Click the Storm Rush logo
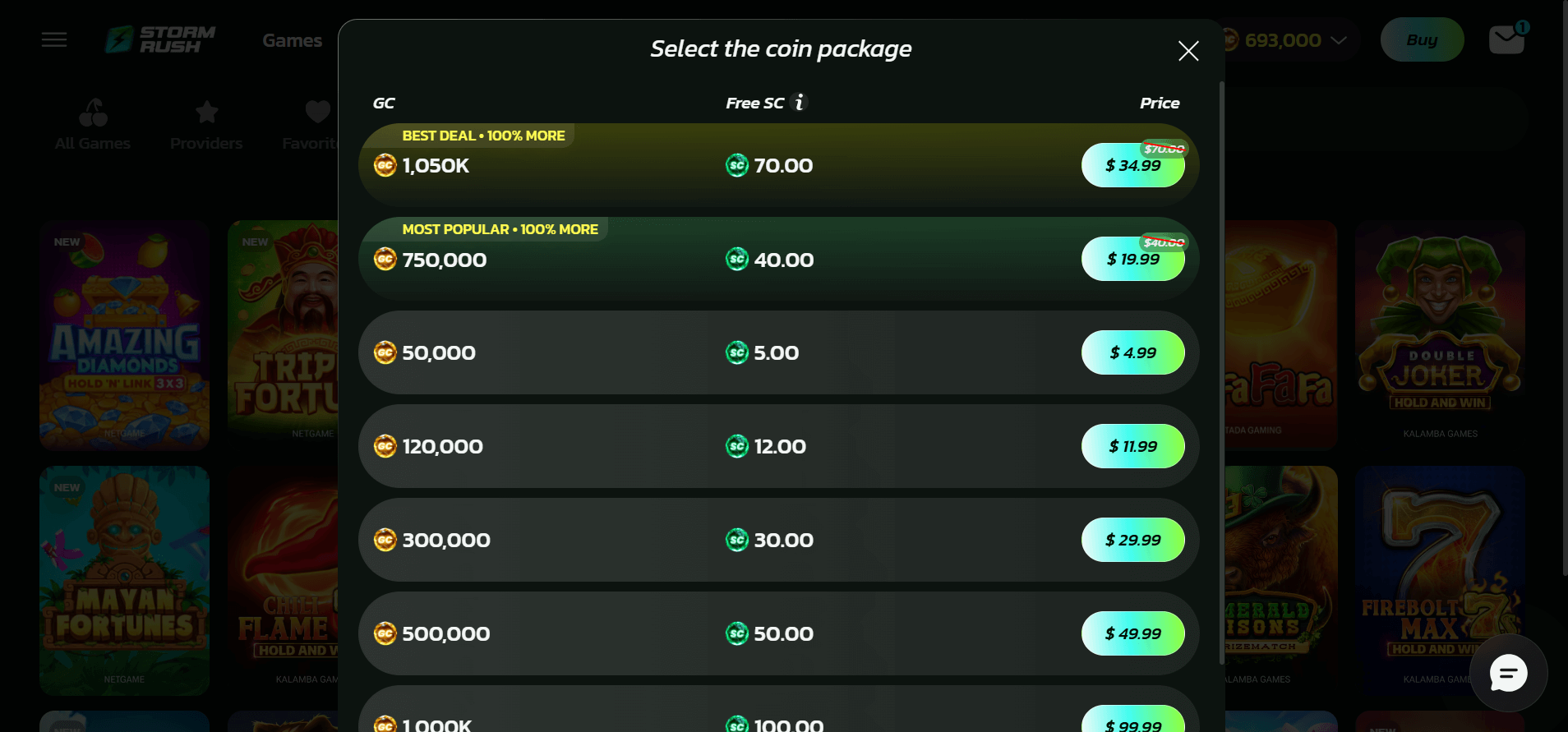This screenshot has height=732, width=1568. [160, 39]
